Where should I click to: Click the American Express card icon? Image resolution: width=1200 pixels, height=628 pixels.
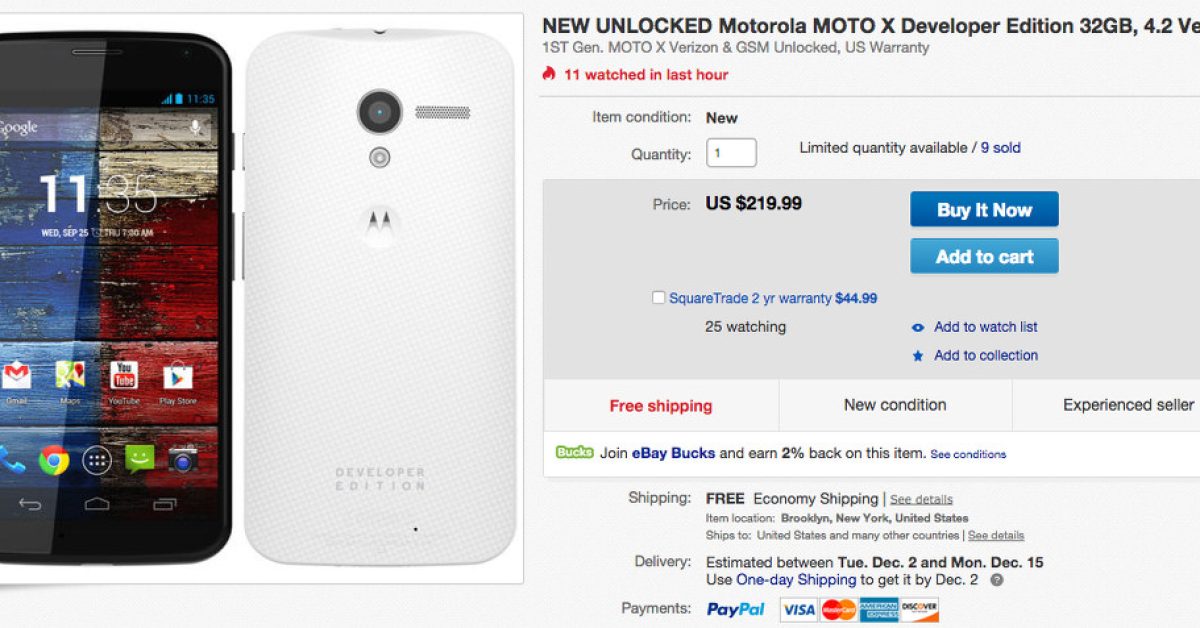click(879, 609)
